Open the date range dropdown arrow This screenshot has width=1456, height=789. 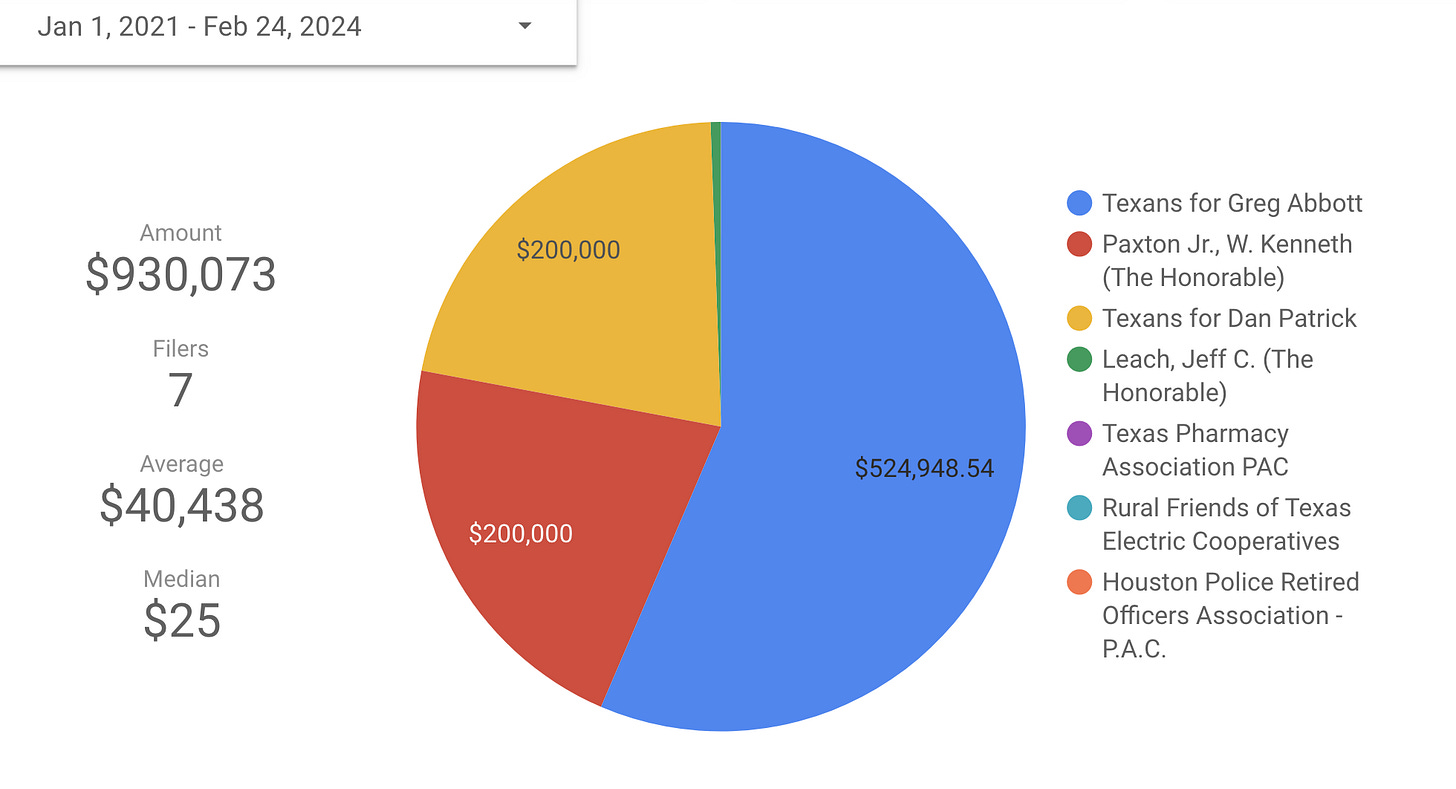click(525, 26)
